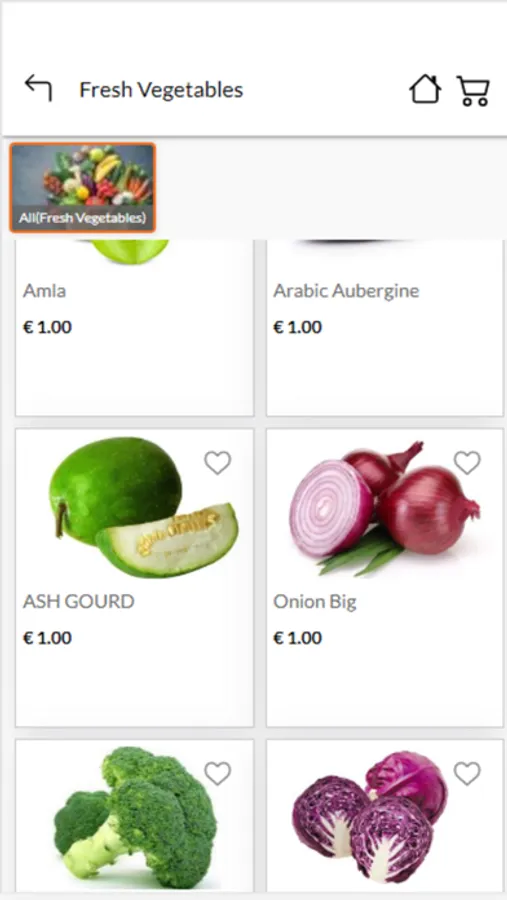Click the Amla product name
This screenshot has width=507, height=900.
tap(44, 290)
